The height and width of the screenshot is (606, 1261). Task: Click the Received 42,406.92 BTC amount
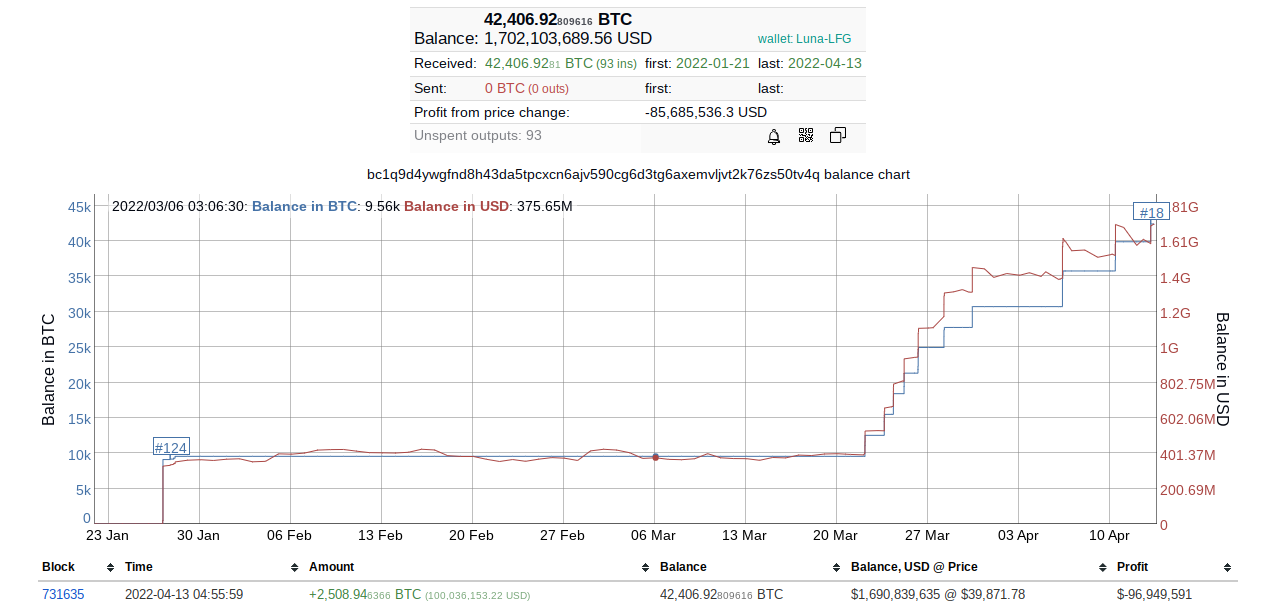tap(538, 63)
